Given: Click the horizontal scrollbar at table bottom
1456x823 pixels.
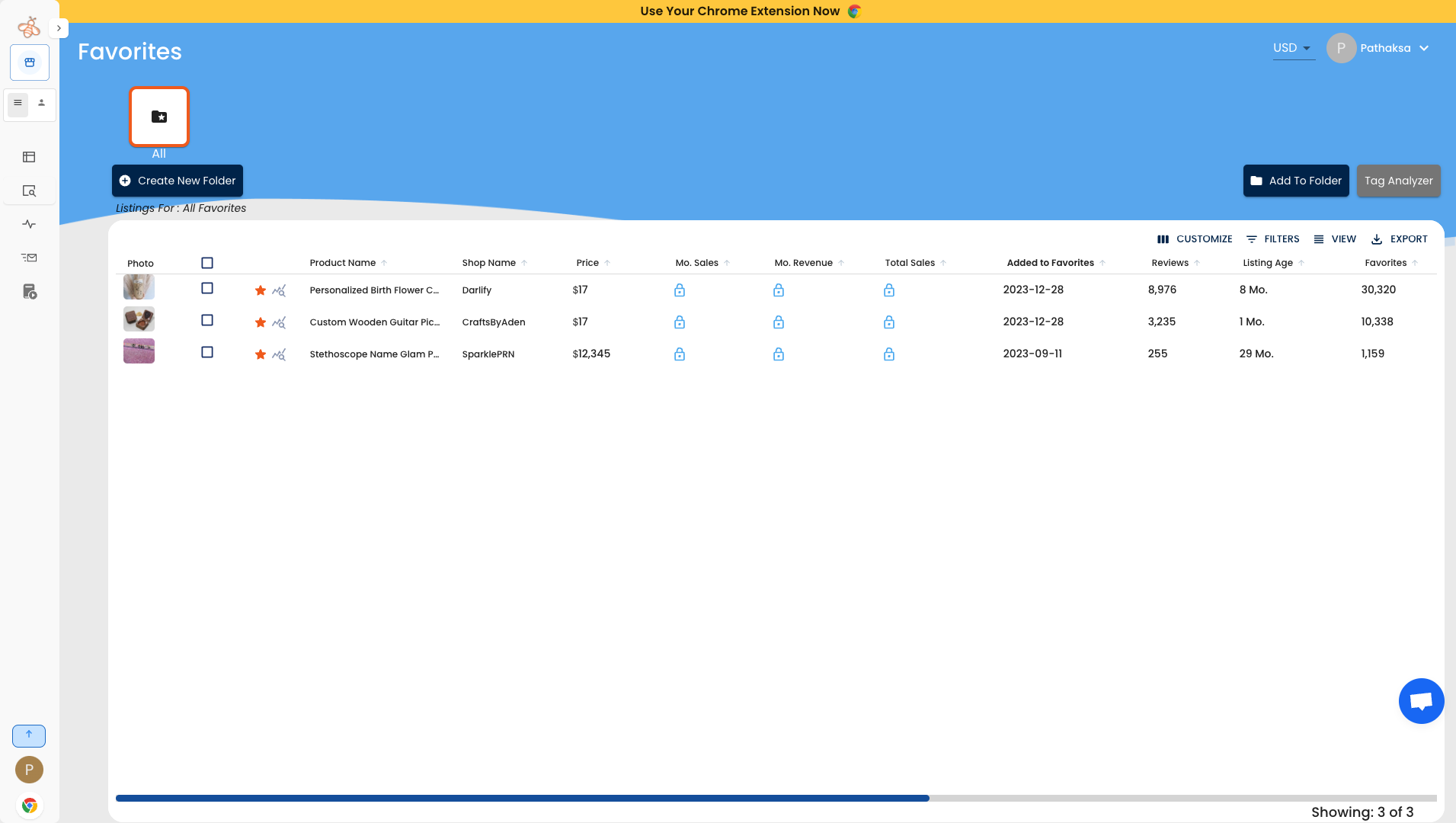Looking at the screenshot, I should tap(522, 798).
